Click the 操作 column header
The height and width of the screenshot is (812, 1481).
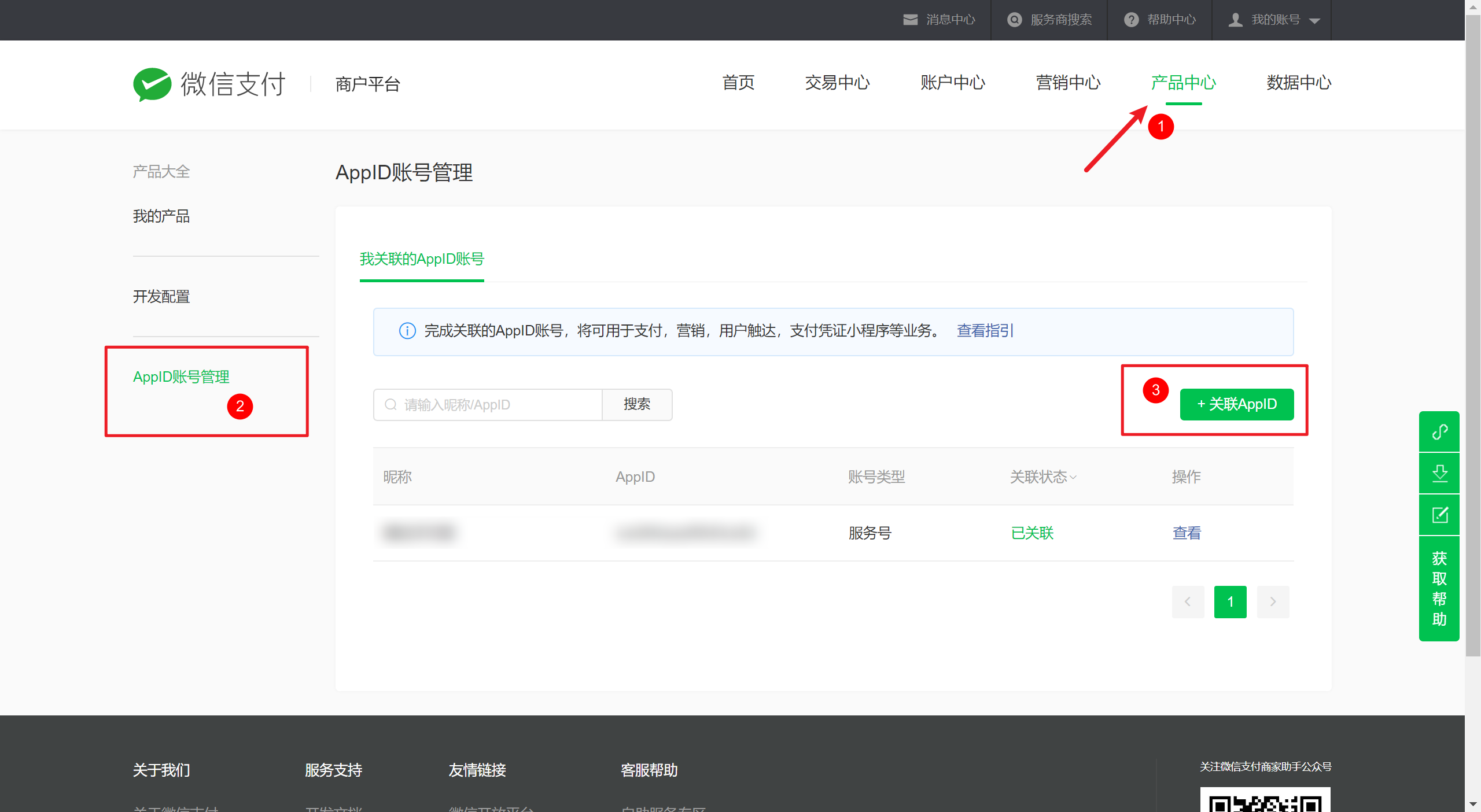click(1187, 477)
